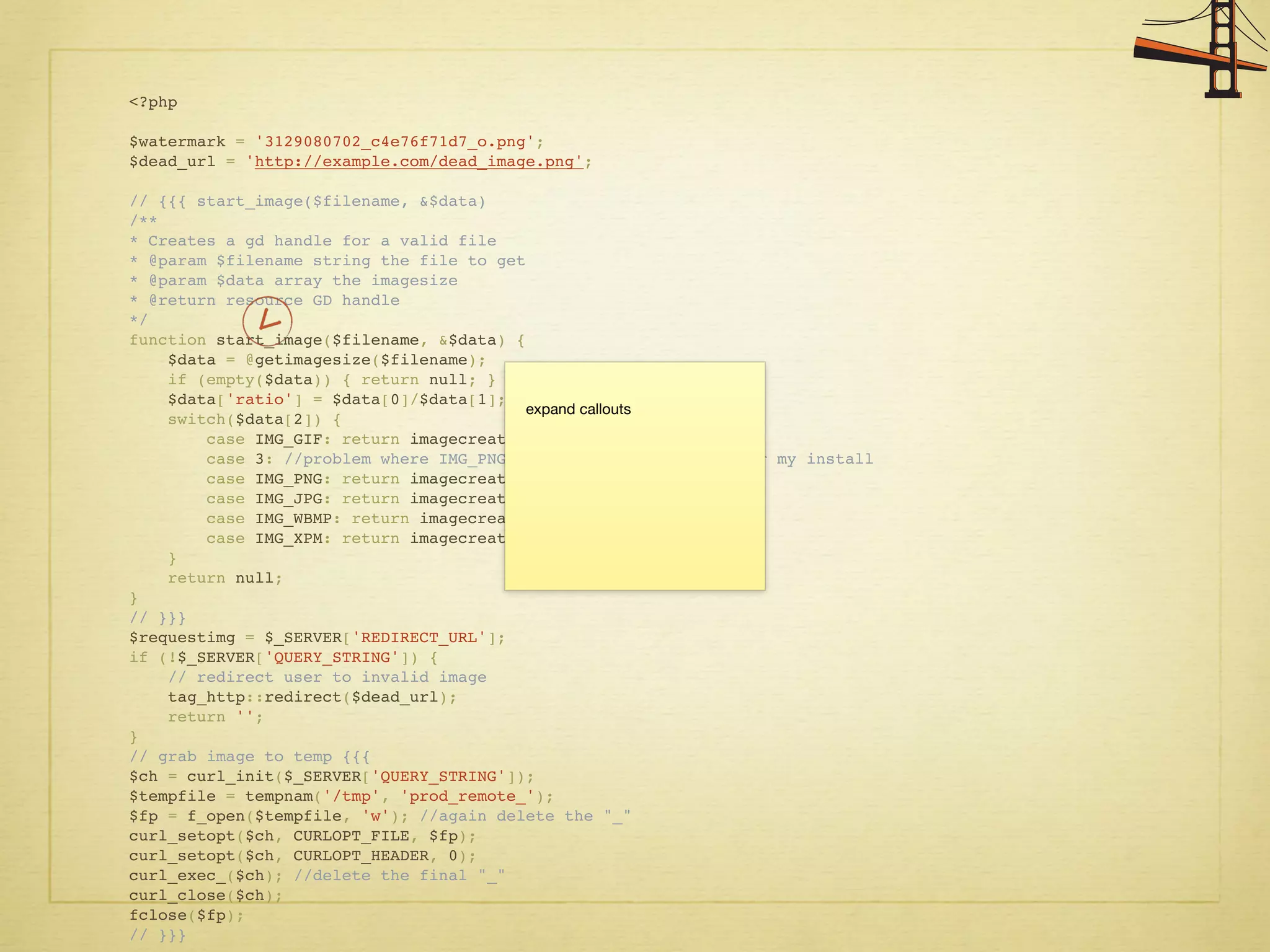
Task: Click the Golden Gate bridge graphic
Action: pyautogui.click(x=1201, y=49)
